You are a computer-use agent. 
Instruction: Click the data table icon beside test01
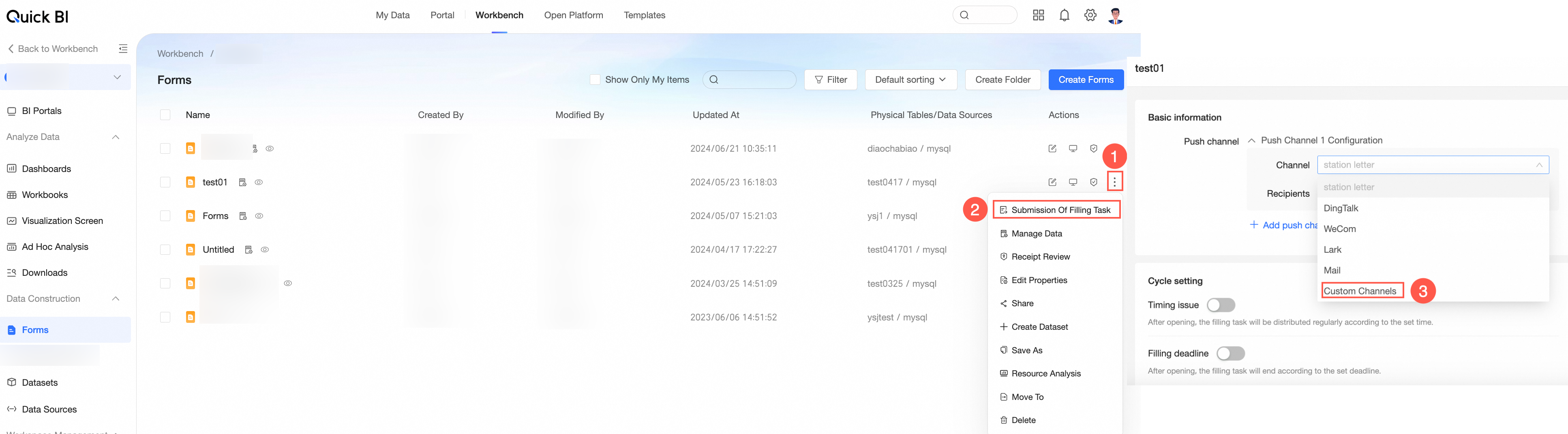(x=242, y=182)
